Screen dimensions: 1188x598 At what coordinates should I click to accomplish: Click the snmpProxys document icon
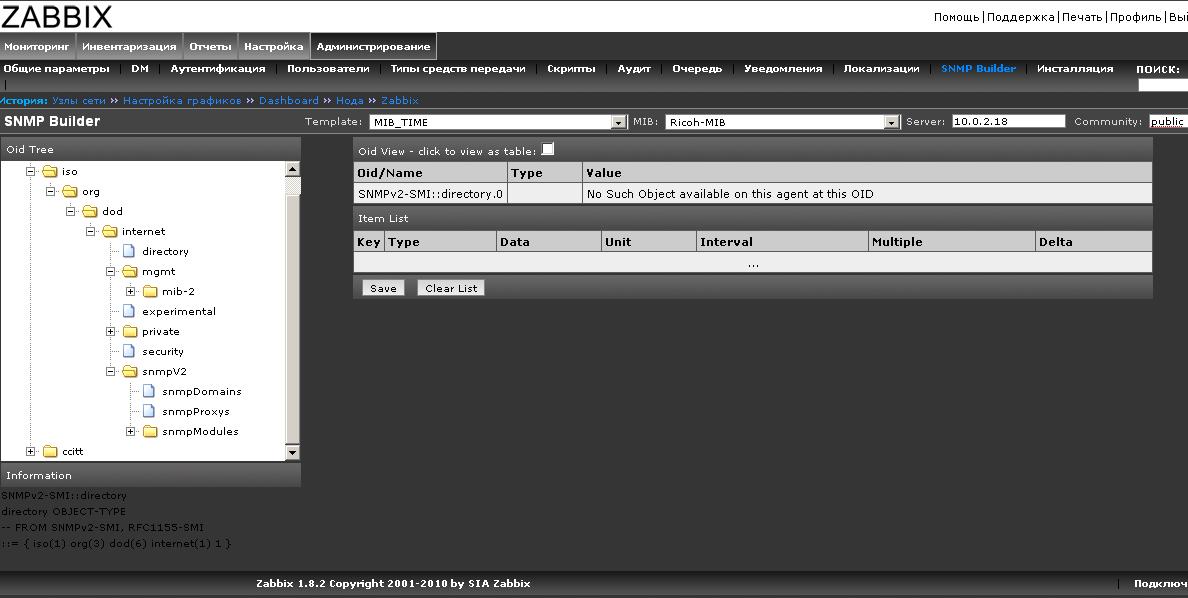pos(149,412)
